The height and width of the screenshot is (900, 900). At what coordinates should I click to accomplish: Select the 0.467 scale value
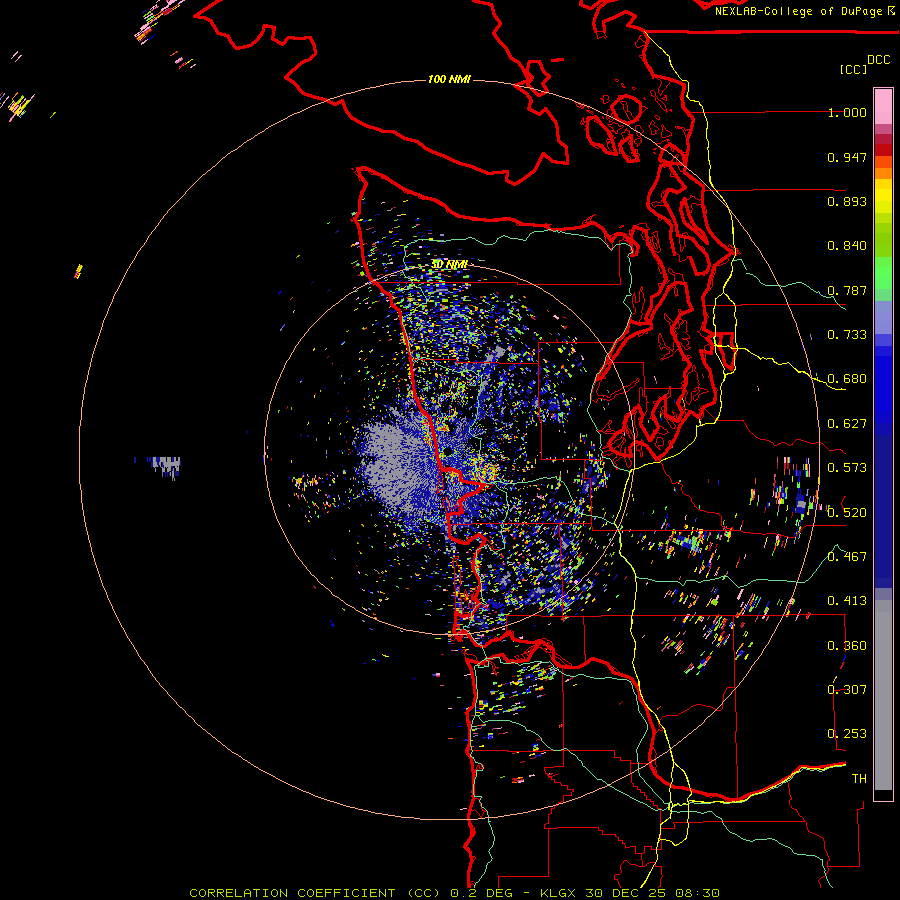coord(847,557)
